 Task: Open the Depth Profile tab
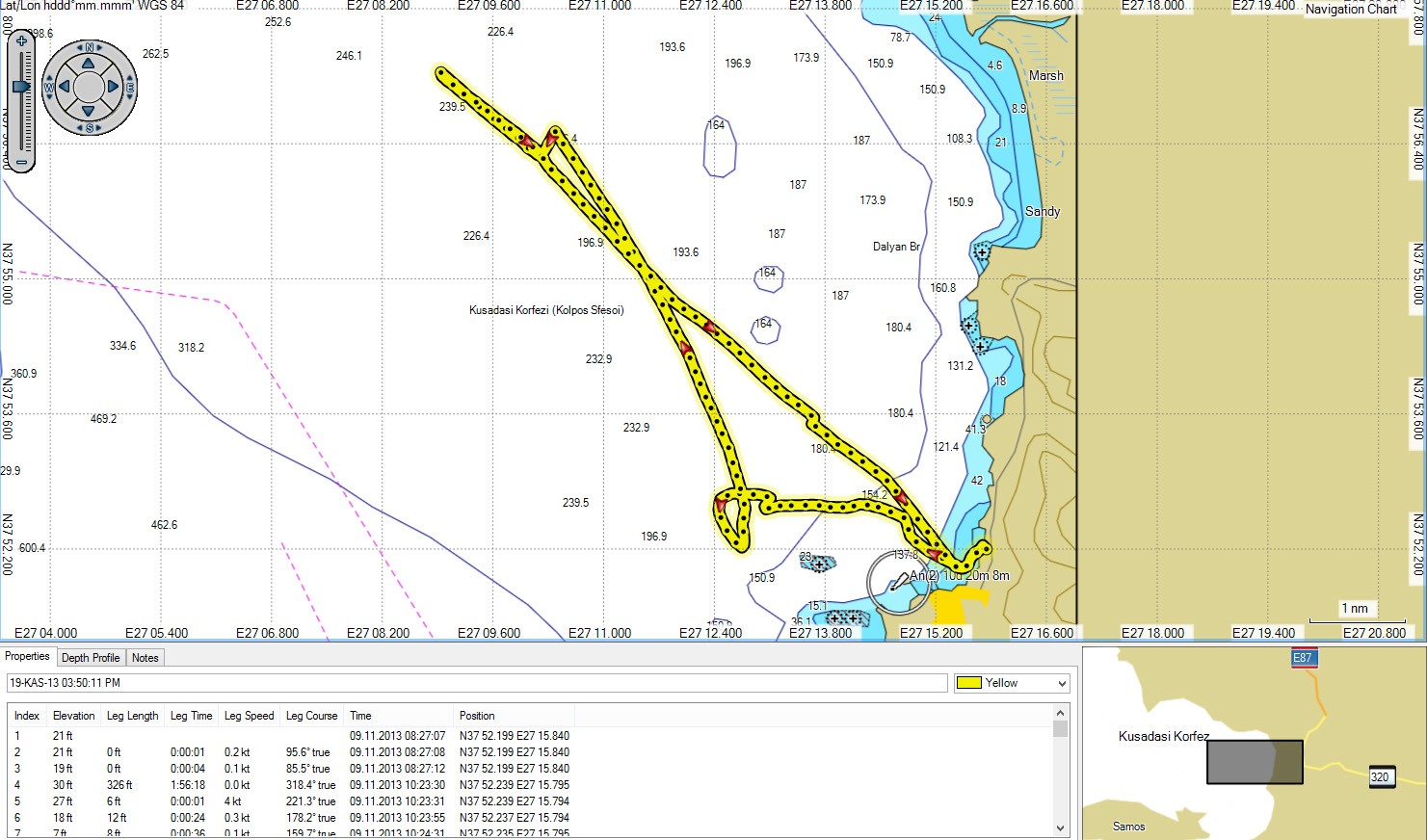tap(91, 657)
